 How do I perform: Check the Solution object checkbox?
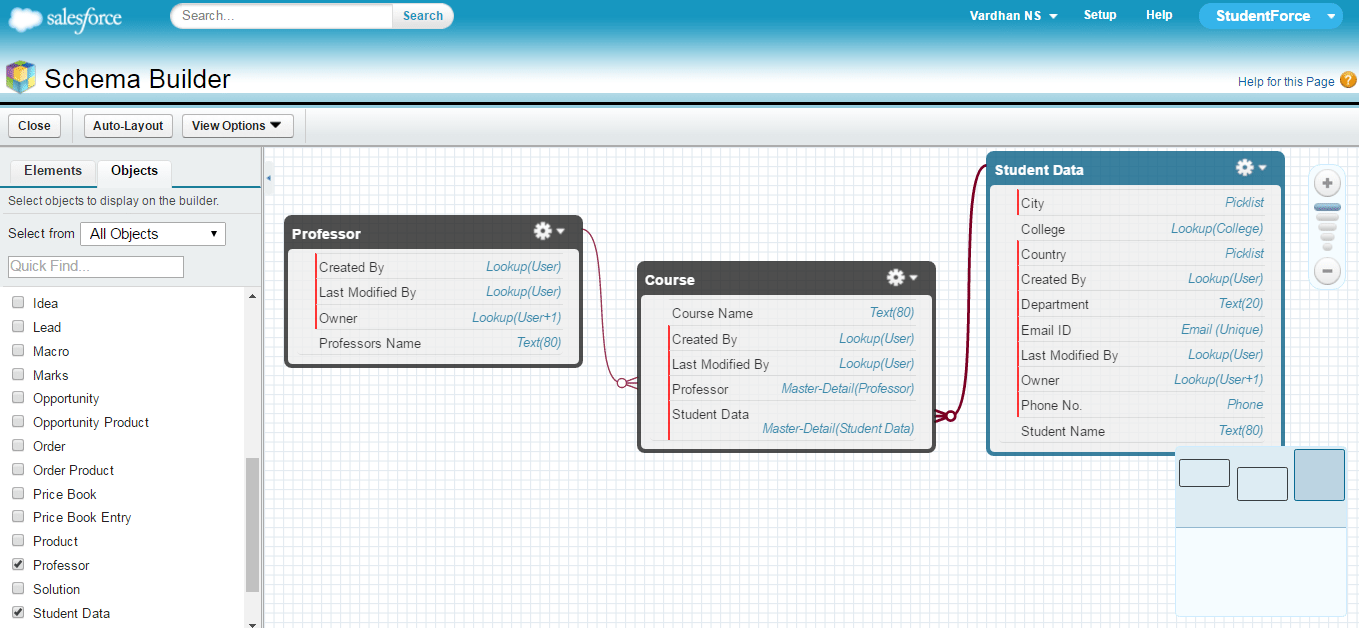(17, 588)
